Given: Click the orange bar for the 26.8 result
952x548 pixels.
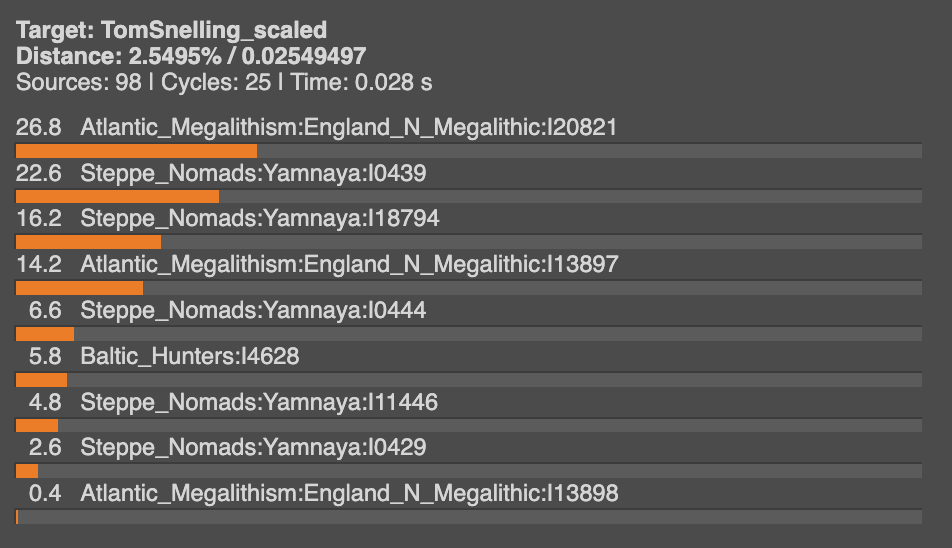Looking at the screenshot, I should tap(136, 151).
